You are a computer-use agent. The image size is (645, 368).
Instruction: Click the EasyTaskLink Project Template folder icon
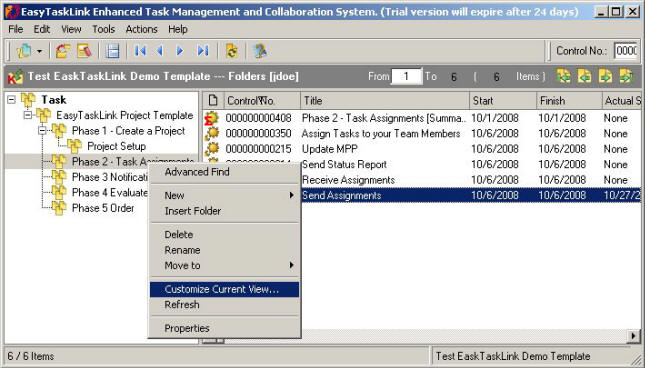(x=44, y=116)
